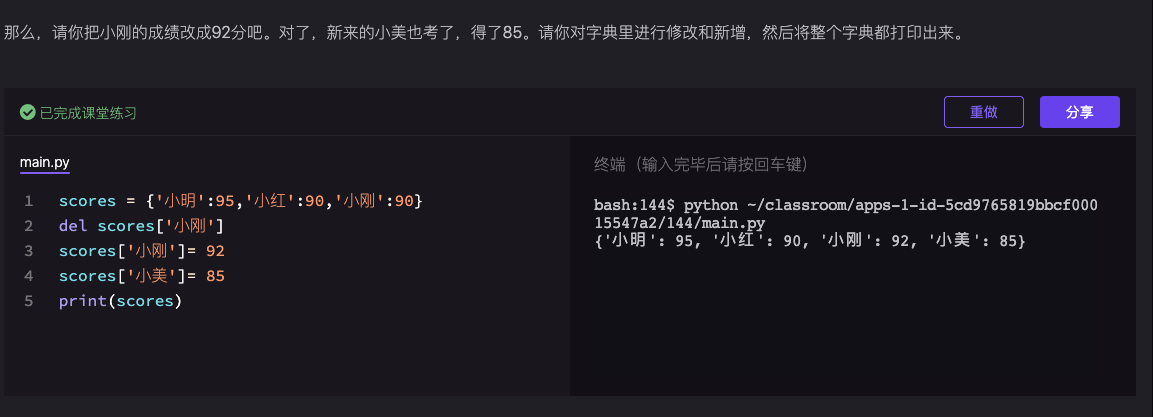Screen dimensions: 1153x417
Task: Click the 已完成课堂练习 status label
Action: [x=88, y=113]
